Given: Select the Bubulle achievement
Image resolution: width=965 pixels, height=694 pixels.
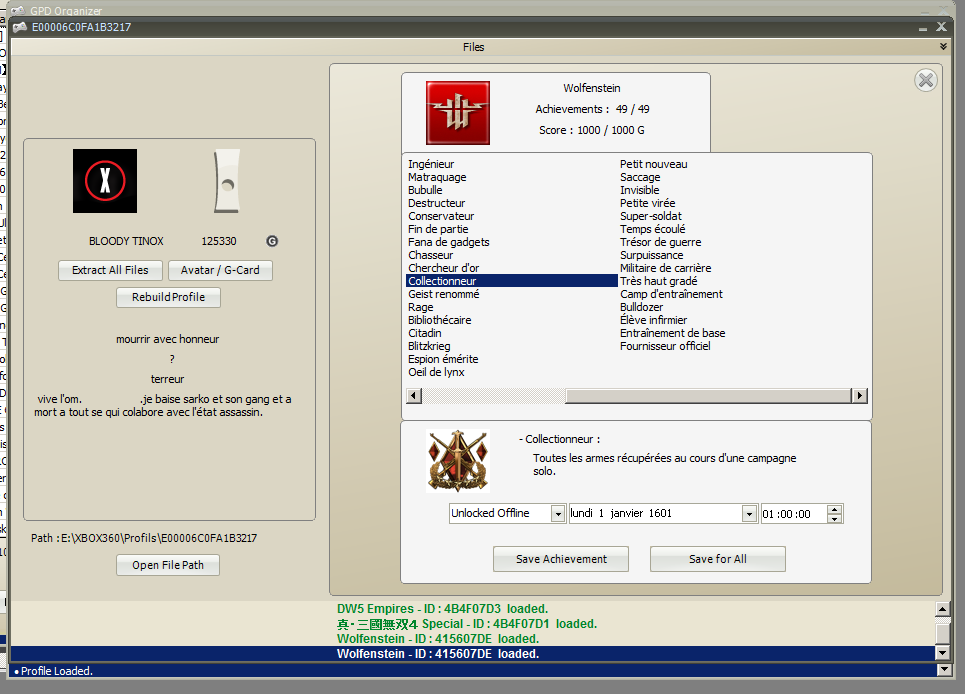Looking at the screenshot, I should (425, 190).
